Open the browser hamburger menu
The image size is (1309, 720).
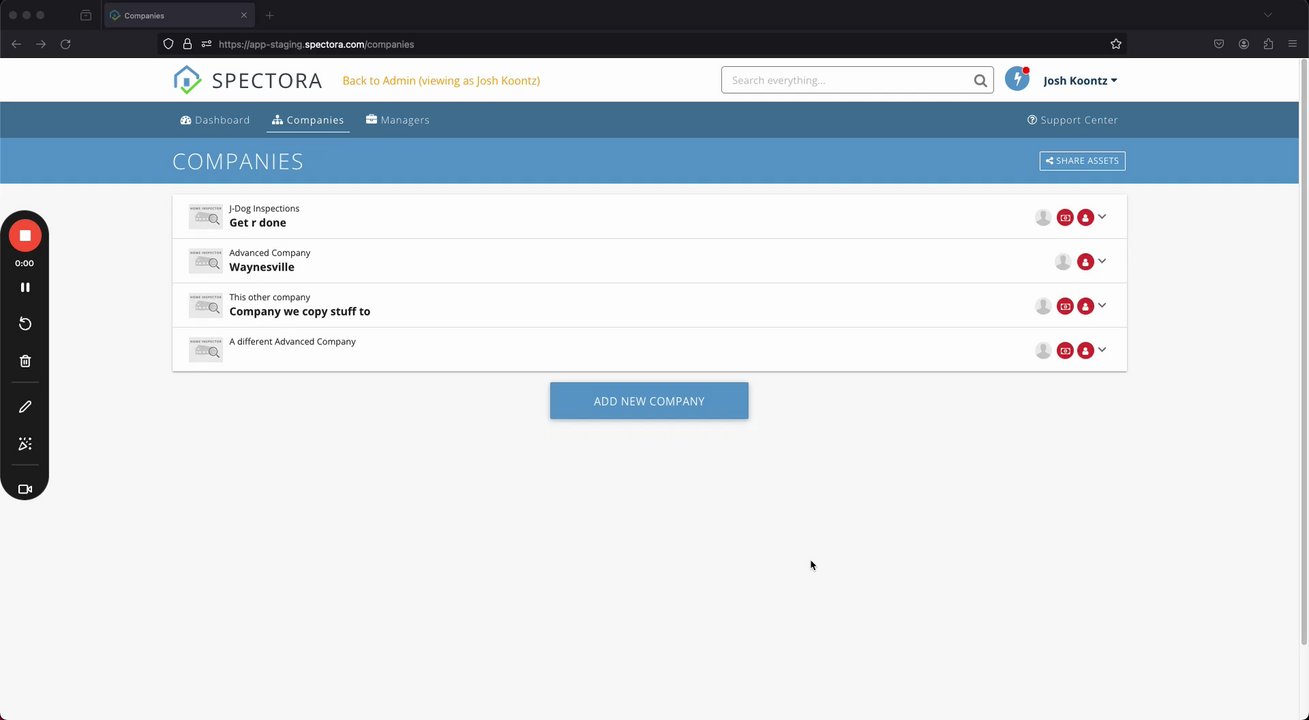(1293, 44)
